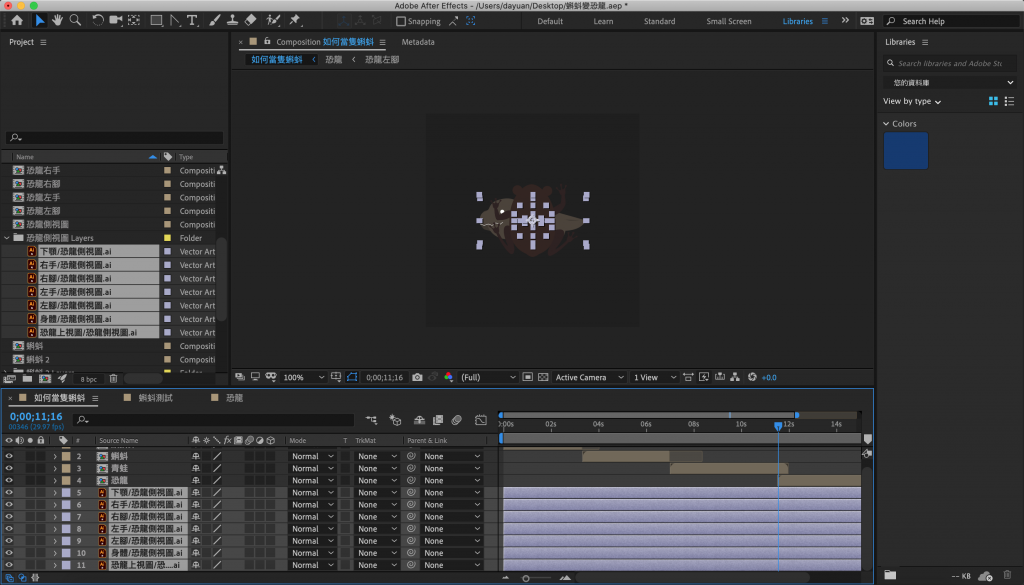
Task: Click the Show Channel color icon
Action: click(x=449, y=377)
